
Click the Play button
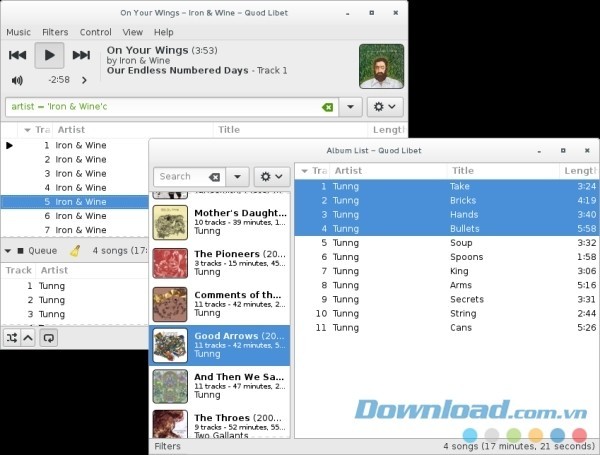pyautogui.click(x=49, y=55)
